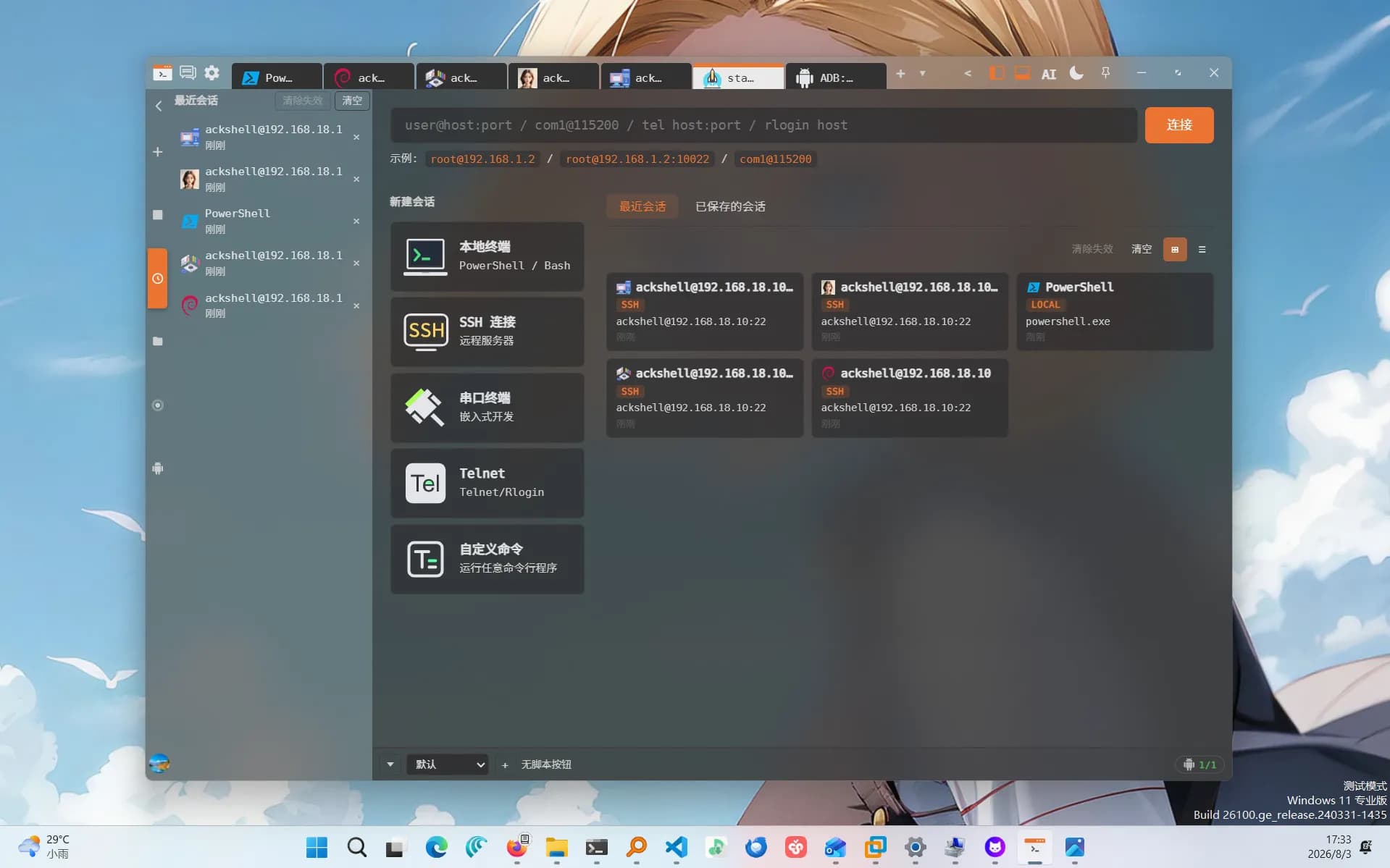Click 清除失效 above the session cards
The width and height of the screenshot is (1390, 868).
tap(1092, 249)
